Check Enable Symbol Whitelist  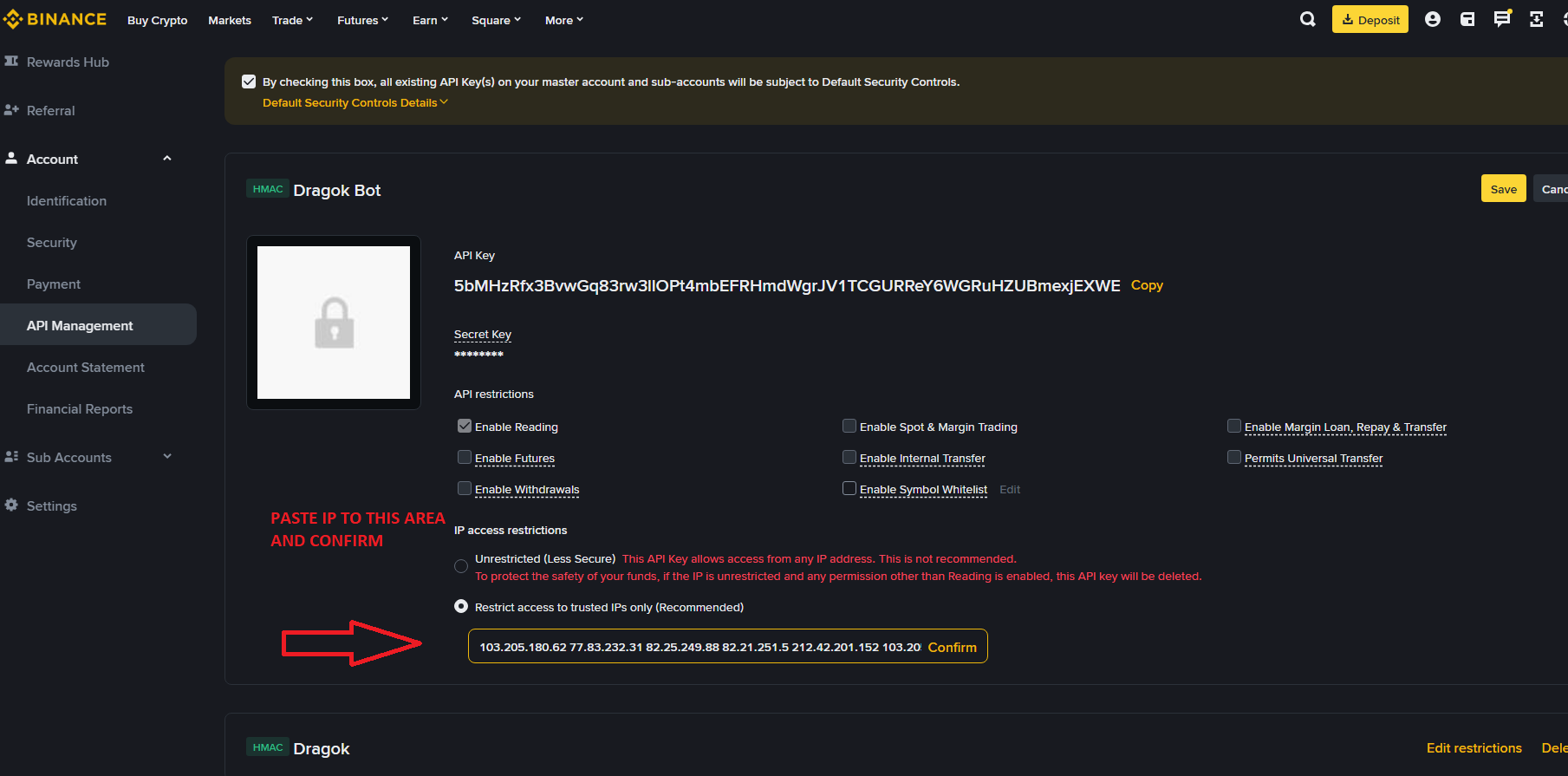849,488
